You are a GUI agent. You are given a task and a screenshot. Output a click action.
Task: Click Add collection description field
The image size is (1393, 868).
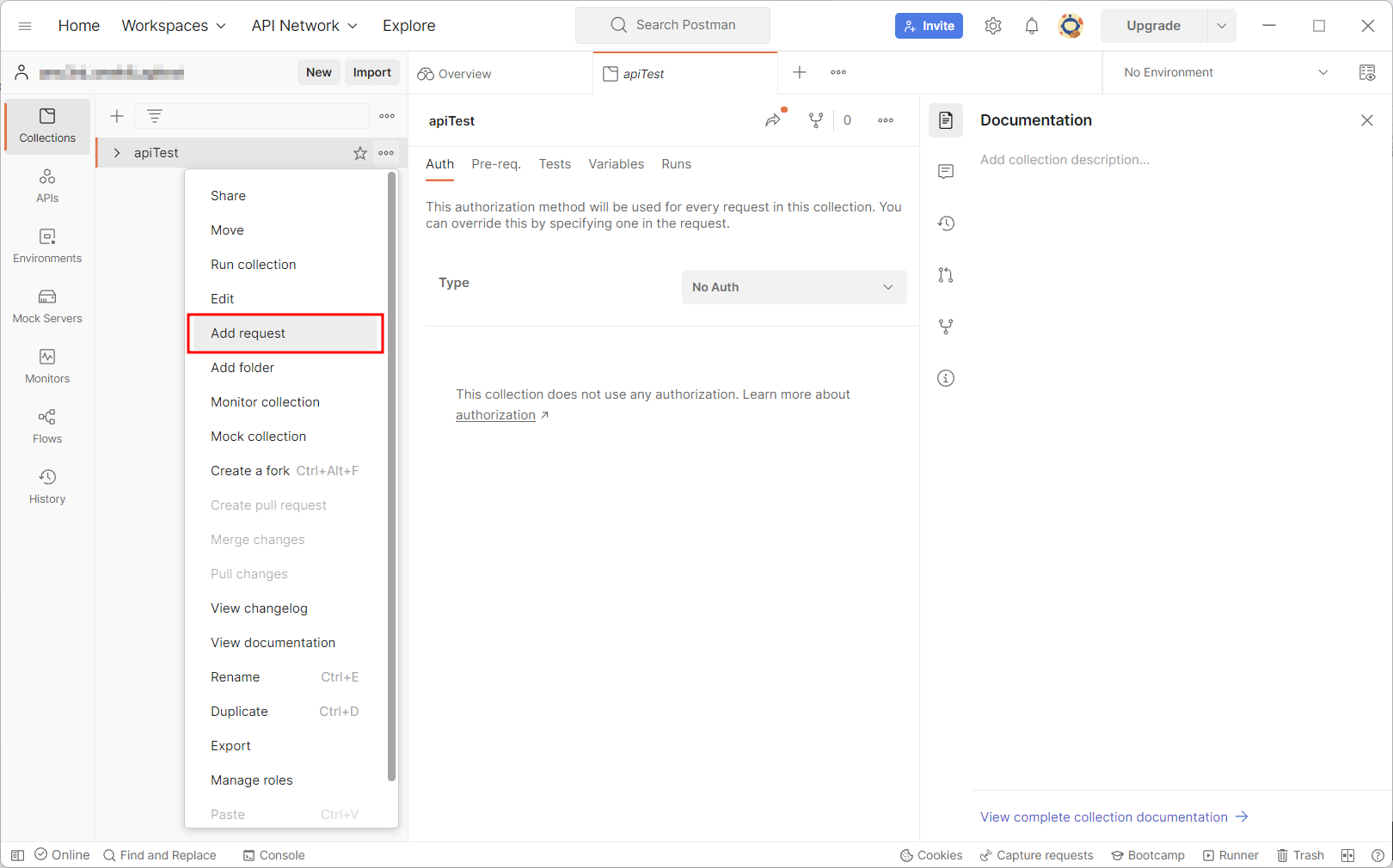point(1065,160)
